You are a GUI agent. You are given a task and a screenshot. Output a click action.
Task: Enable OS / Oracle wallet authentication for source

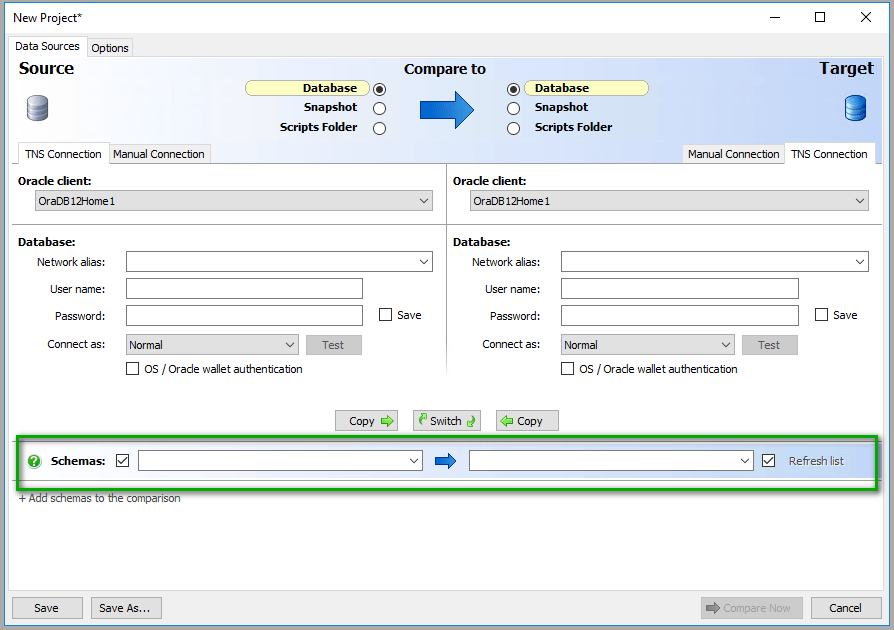[x=132, y=368]
